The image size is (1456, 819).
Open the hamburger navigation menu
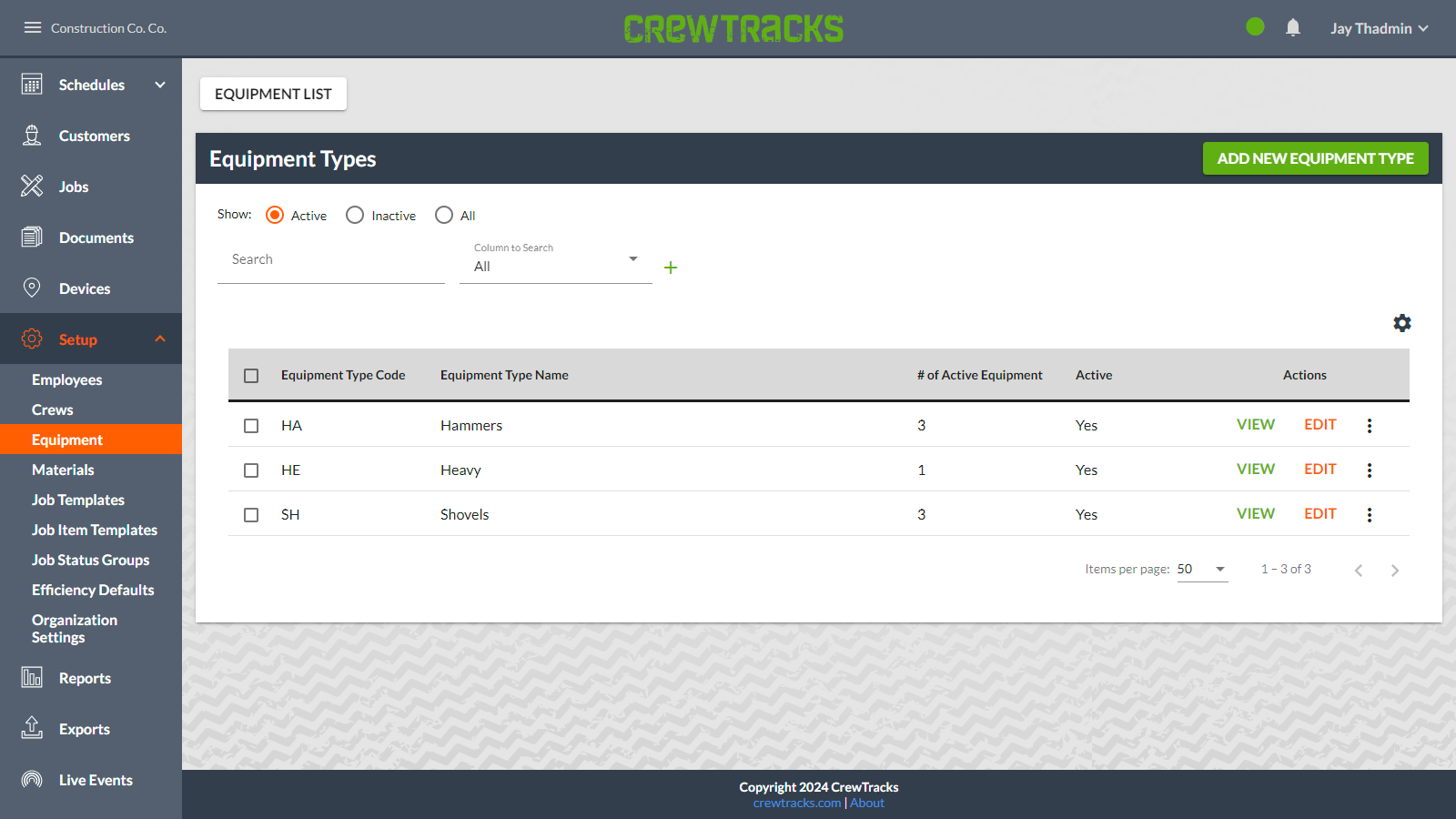point(33,27)
